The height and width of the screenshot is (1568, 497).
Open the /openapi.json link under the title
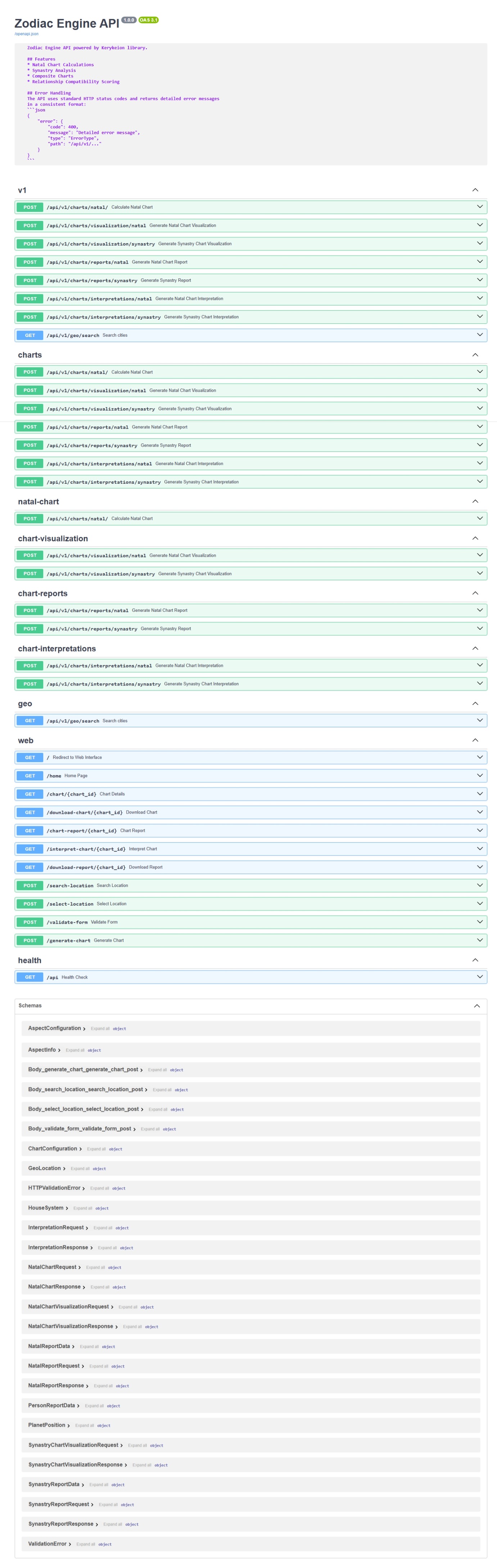point(26,34)
